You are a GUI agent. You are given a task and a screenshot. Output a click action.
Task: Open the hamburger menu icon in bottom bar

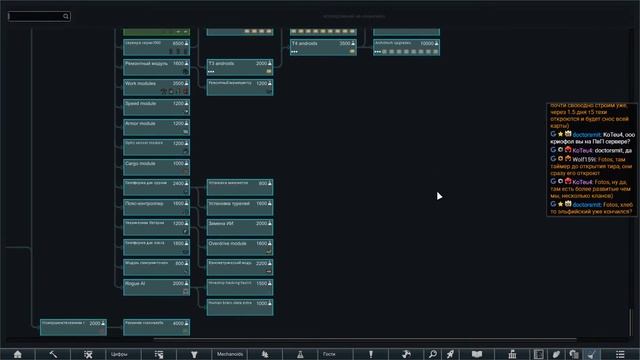coord(620,354)
